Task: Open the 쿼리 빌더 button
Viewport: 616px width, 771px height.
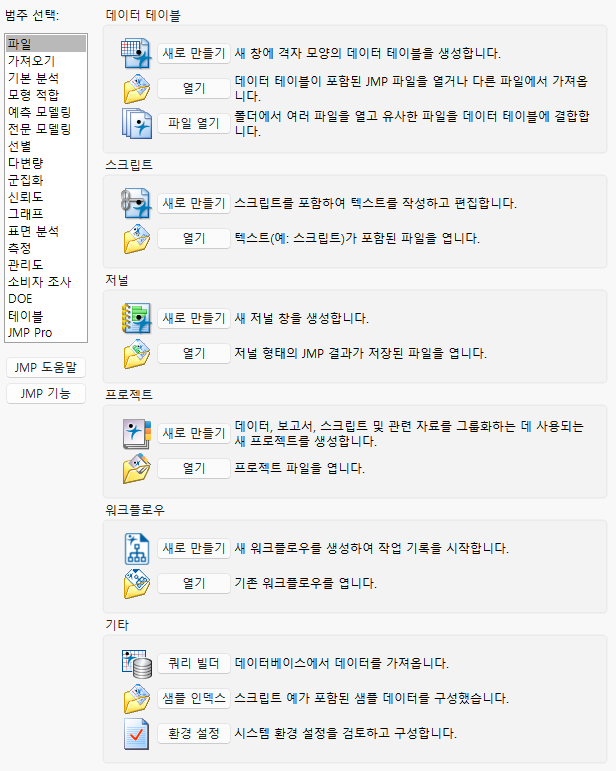Action: tap(194, 663)
